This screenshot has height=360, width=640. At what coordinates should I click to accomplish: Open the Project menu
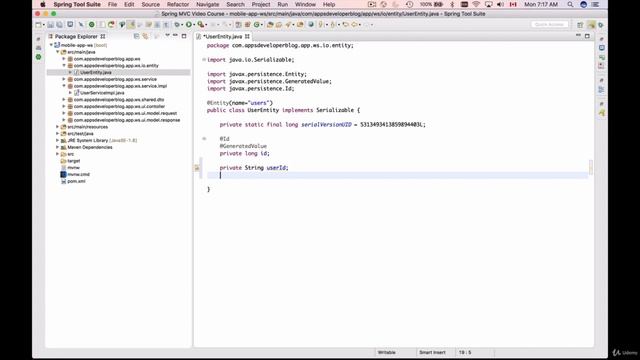coord(261,4)
